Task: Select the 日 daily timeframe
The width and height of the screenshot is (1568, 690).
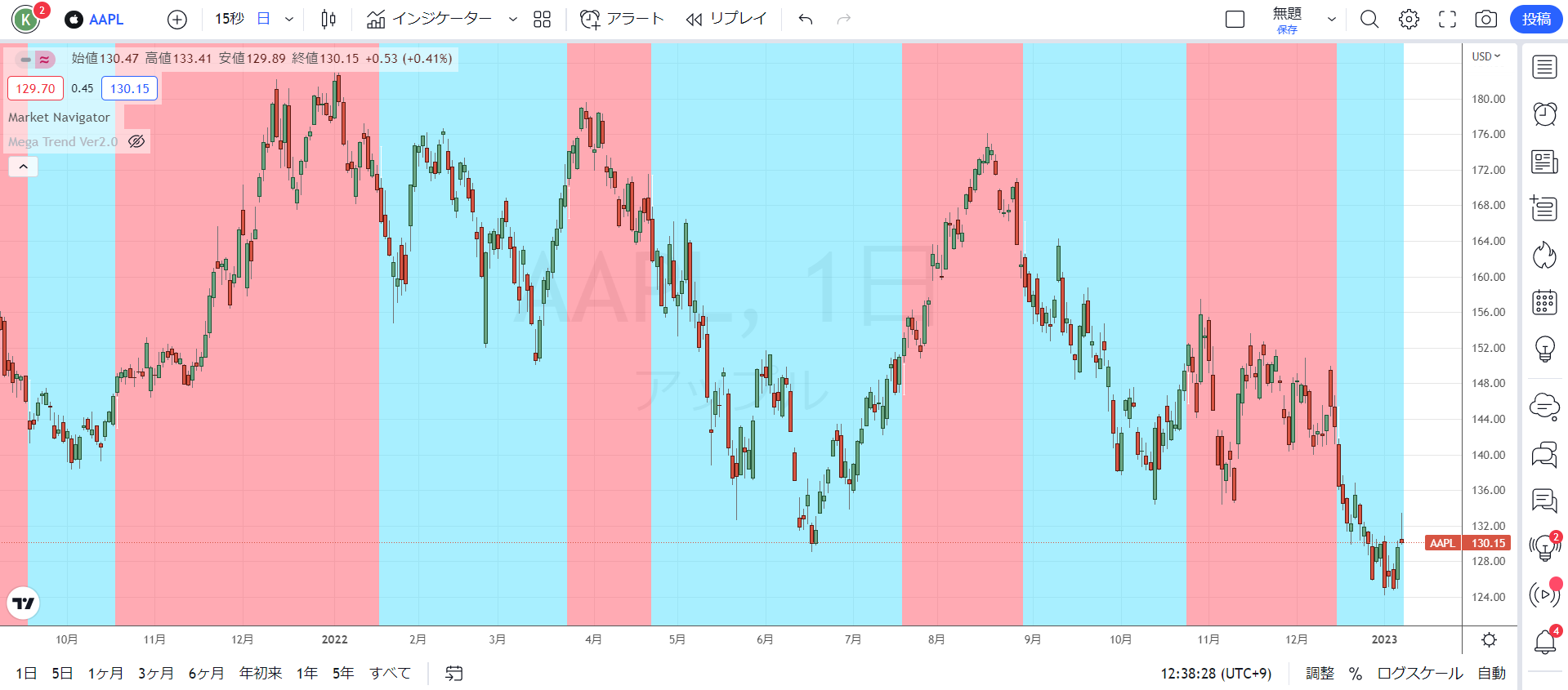Action: (x=263, y=19)
